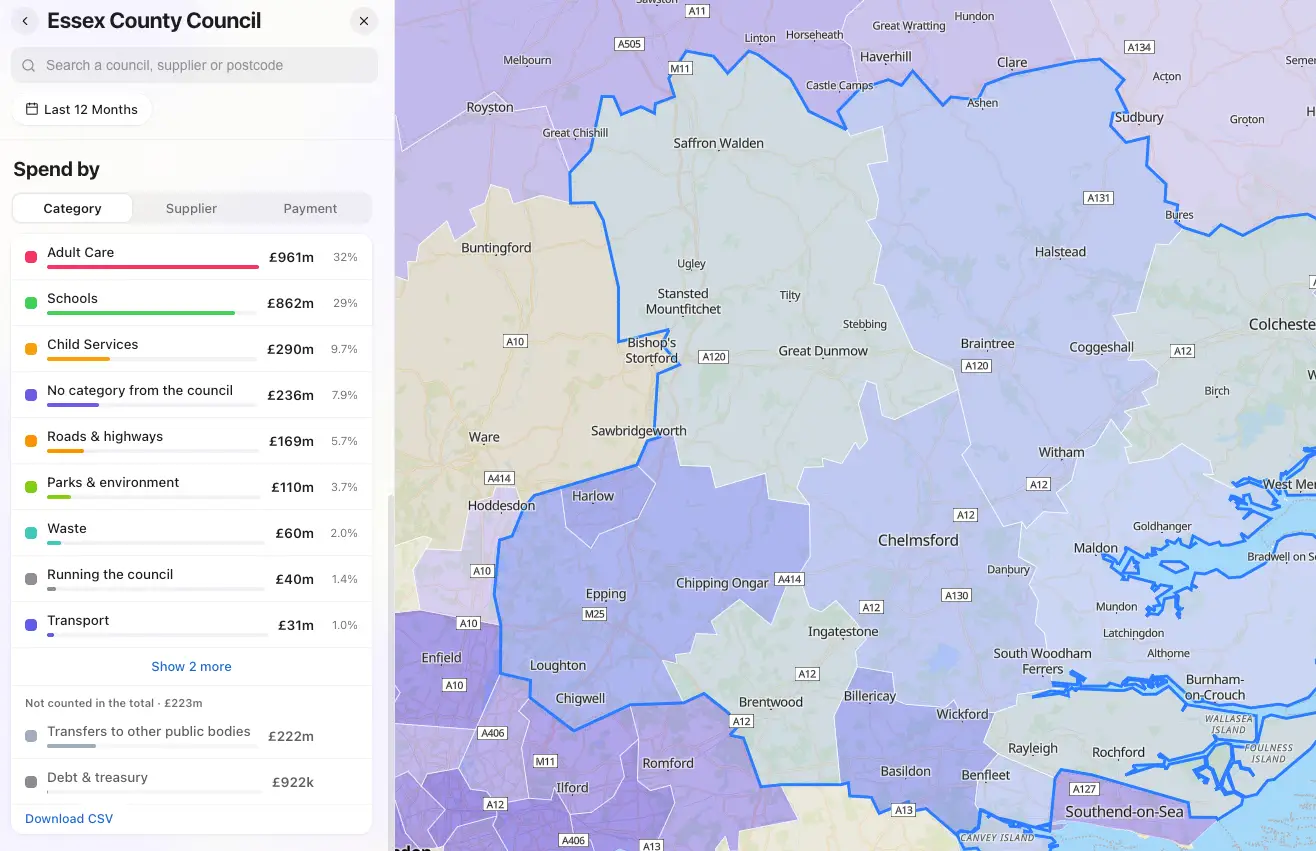Click the search magnifier icon

[29, 66]
